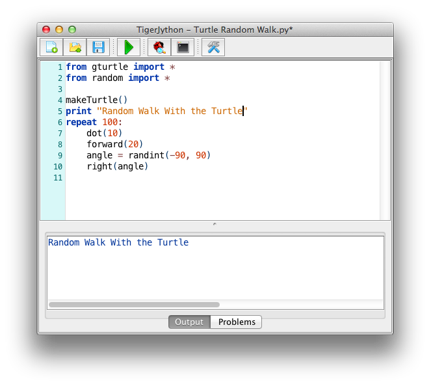Image resolution: width=430 pixels, height=386 pixels.
Task: Click on the repeat 100: line
Action: 94,122
